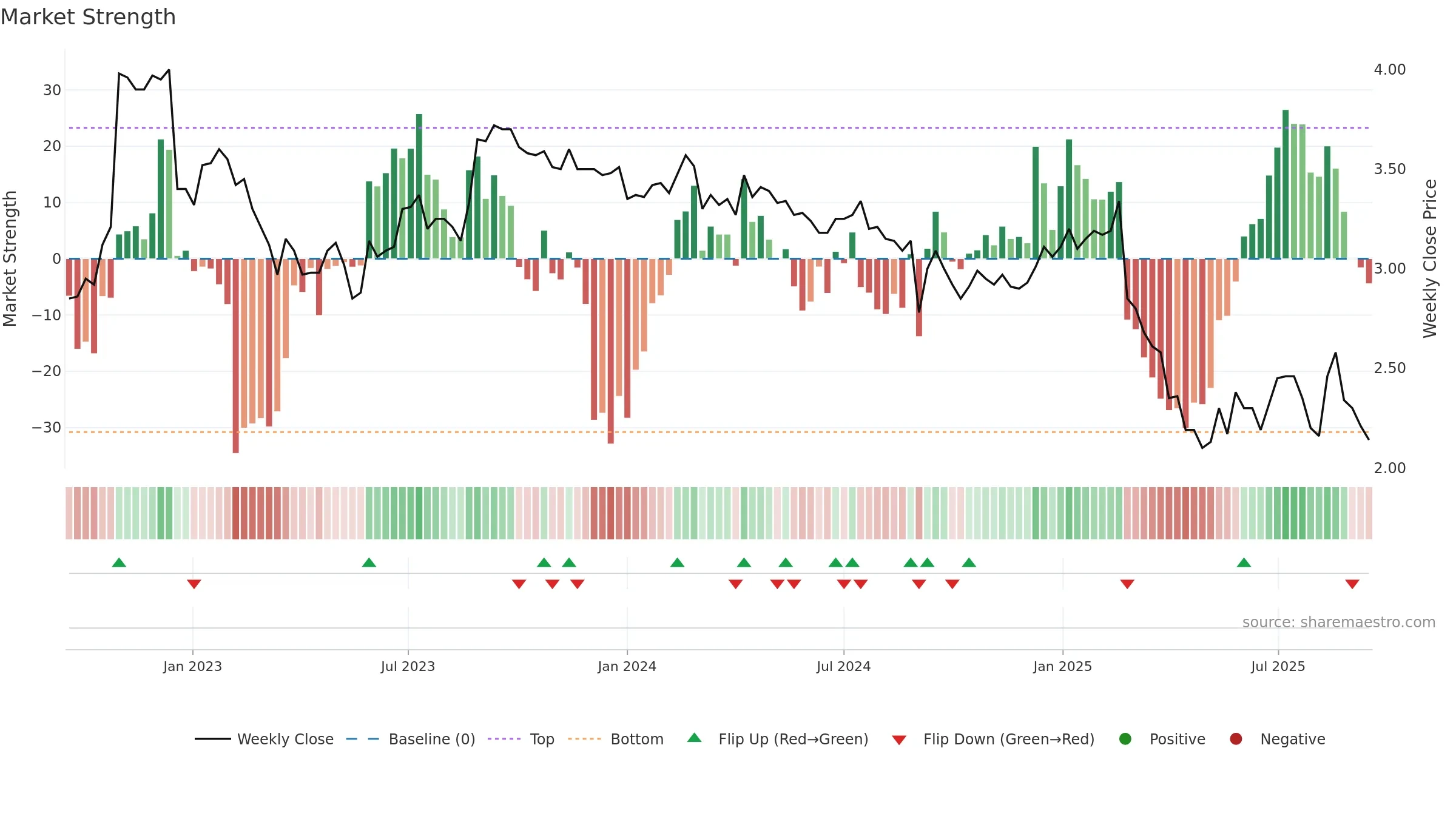Click the source: sharemaestro.com text
The image size is (1456, 819).
[1339, 622]
